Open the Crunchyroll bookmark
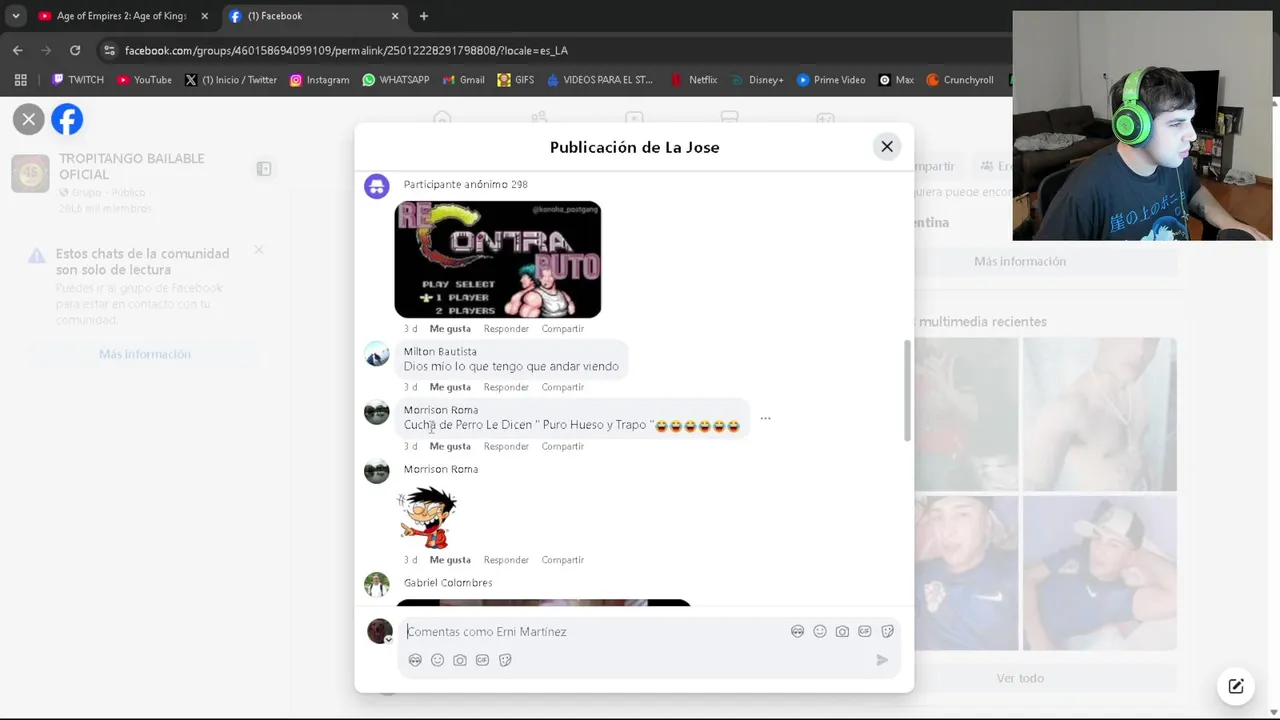The width and height of the screenshot is (1280, 720). 960,80
